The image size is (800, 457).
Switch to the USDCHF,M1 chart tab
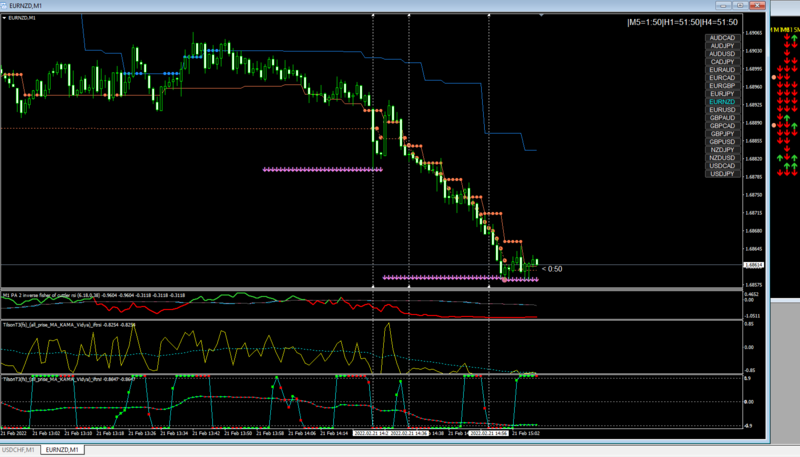19,450
